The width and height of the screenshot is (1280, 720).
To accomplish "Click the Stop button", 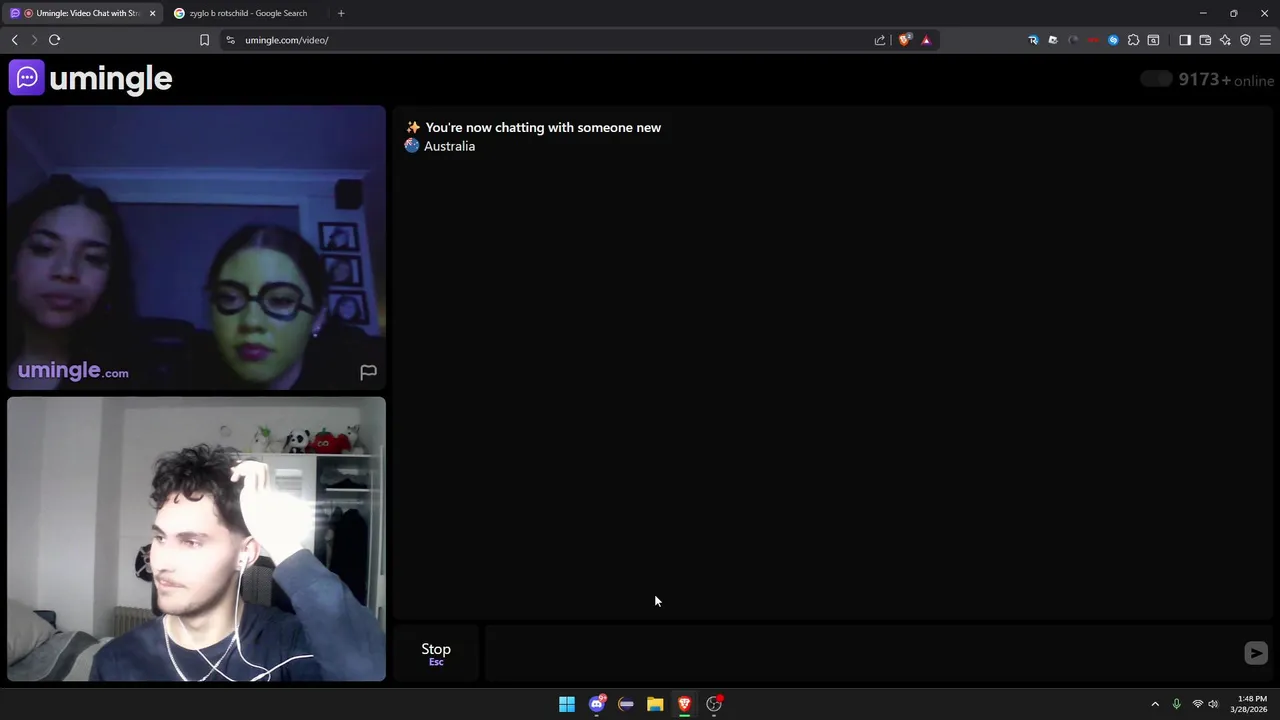I will 436,654.
